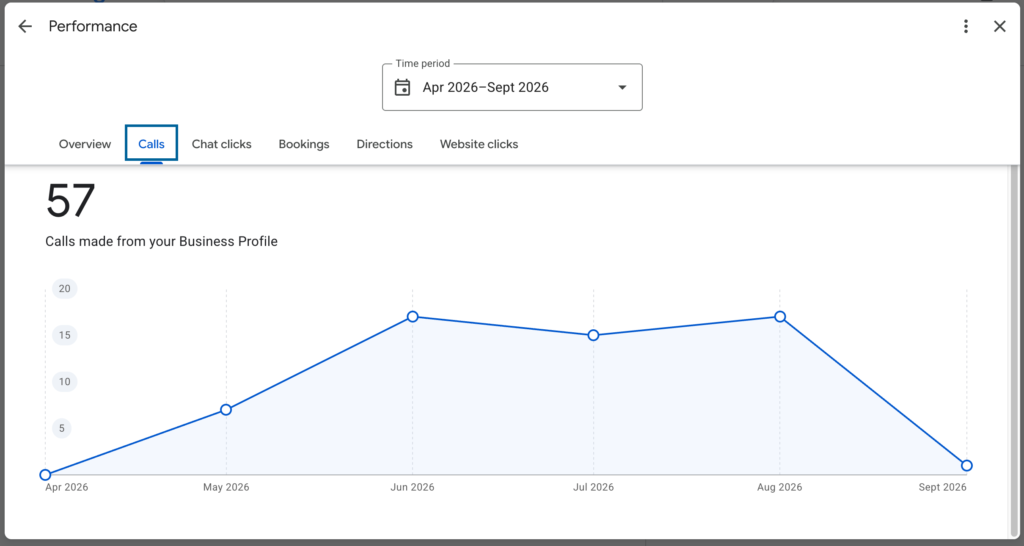Click the 57 total calls figure
The height and width of the screenshot is (546, 1024).
tap(71, 201)
